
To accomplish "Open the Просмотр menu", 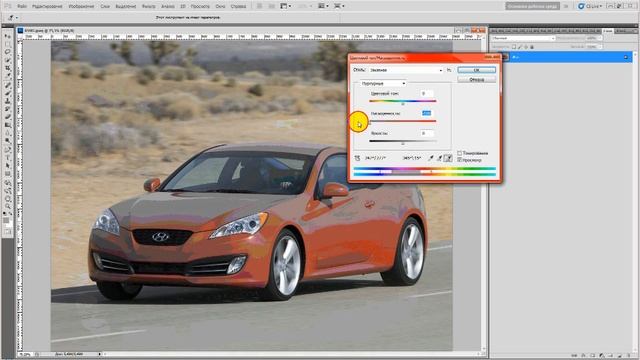I will pyautogui.click(x=200, y=7).
